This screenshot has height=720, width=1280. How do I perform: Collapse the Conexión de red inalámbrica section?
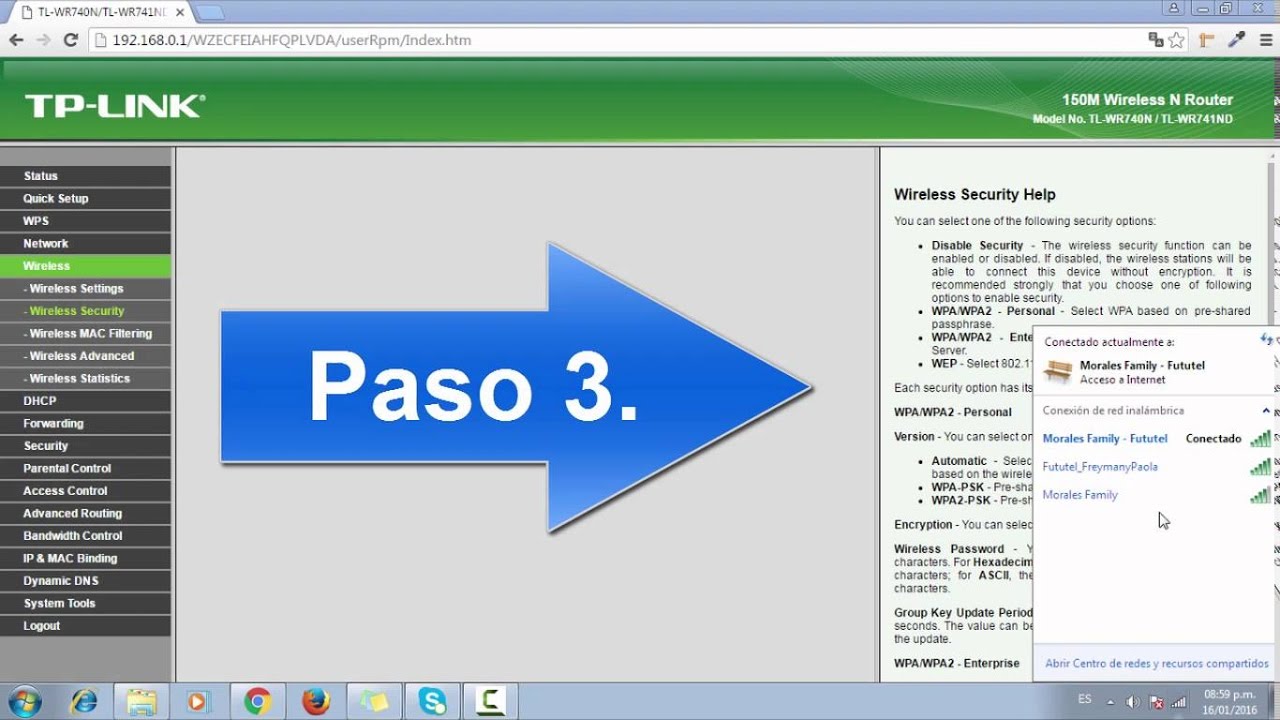click(1266, 411)
